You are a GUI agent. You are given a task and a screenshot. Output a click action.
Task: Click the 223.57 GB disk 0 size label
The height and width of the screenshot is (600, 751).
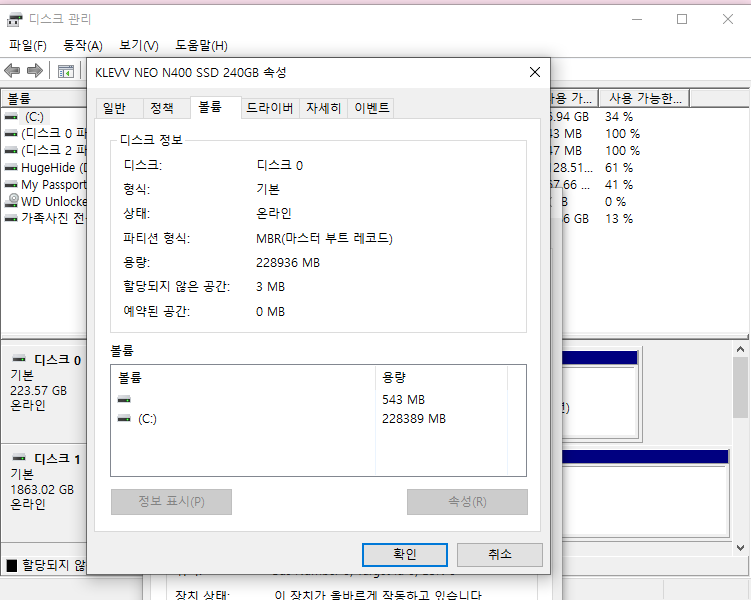coord(39,391)
